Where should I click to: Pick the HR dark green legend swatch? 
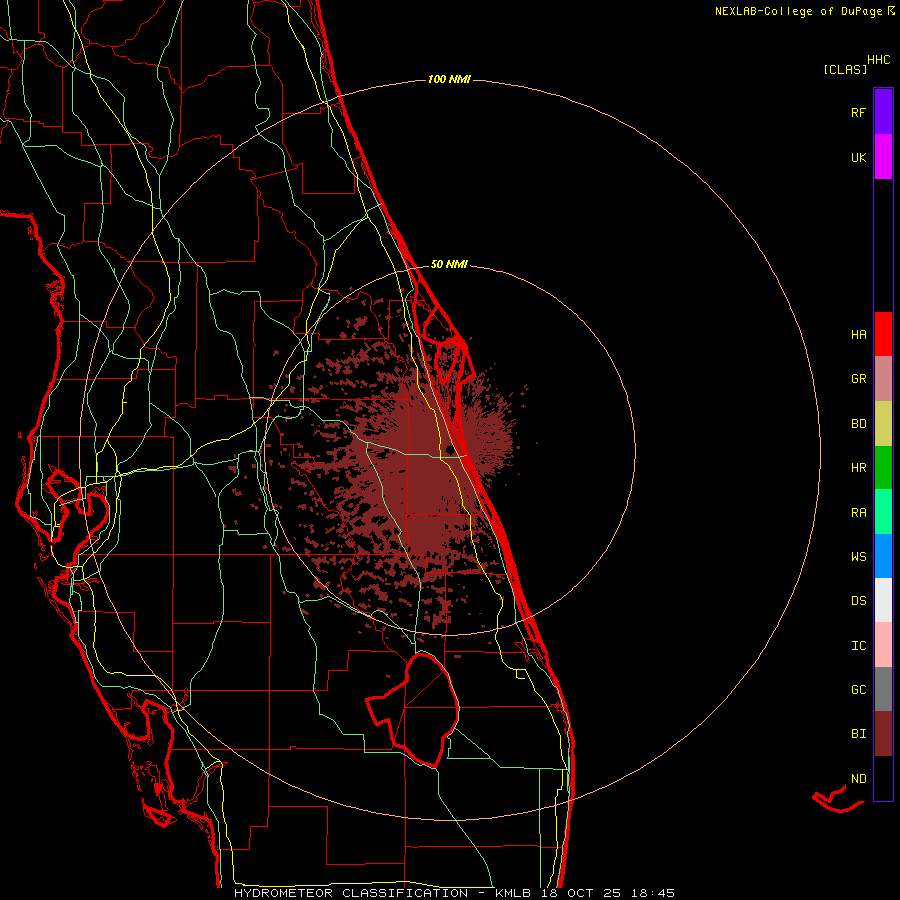click(x=883, y=468)
